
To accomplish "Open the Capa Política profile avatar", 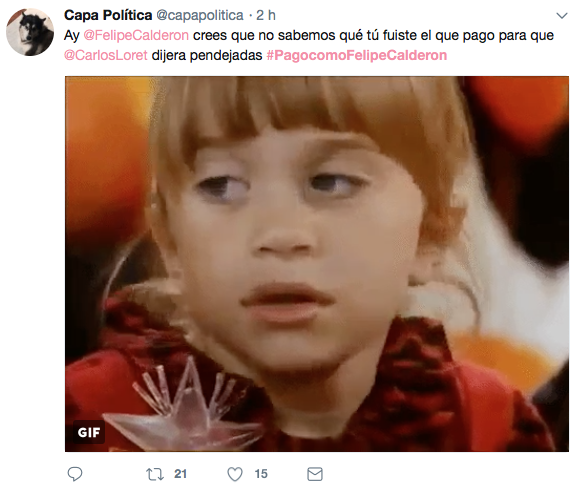I will pos(30,32).
